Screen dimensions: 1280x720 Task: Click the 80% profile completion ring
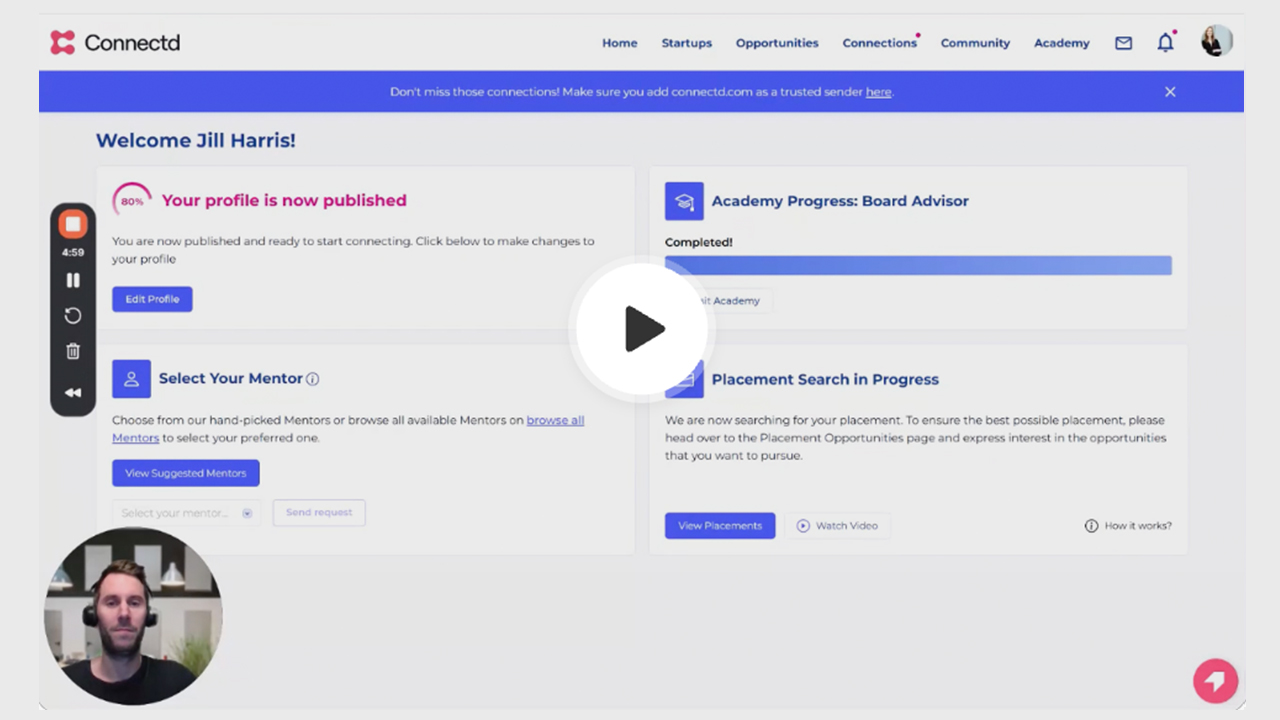pyautogui.click(x=132, y=201)
